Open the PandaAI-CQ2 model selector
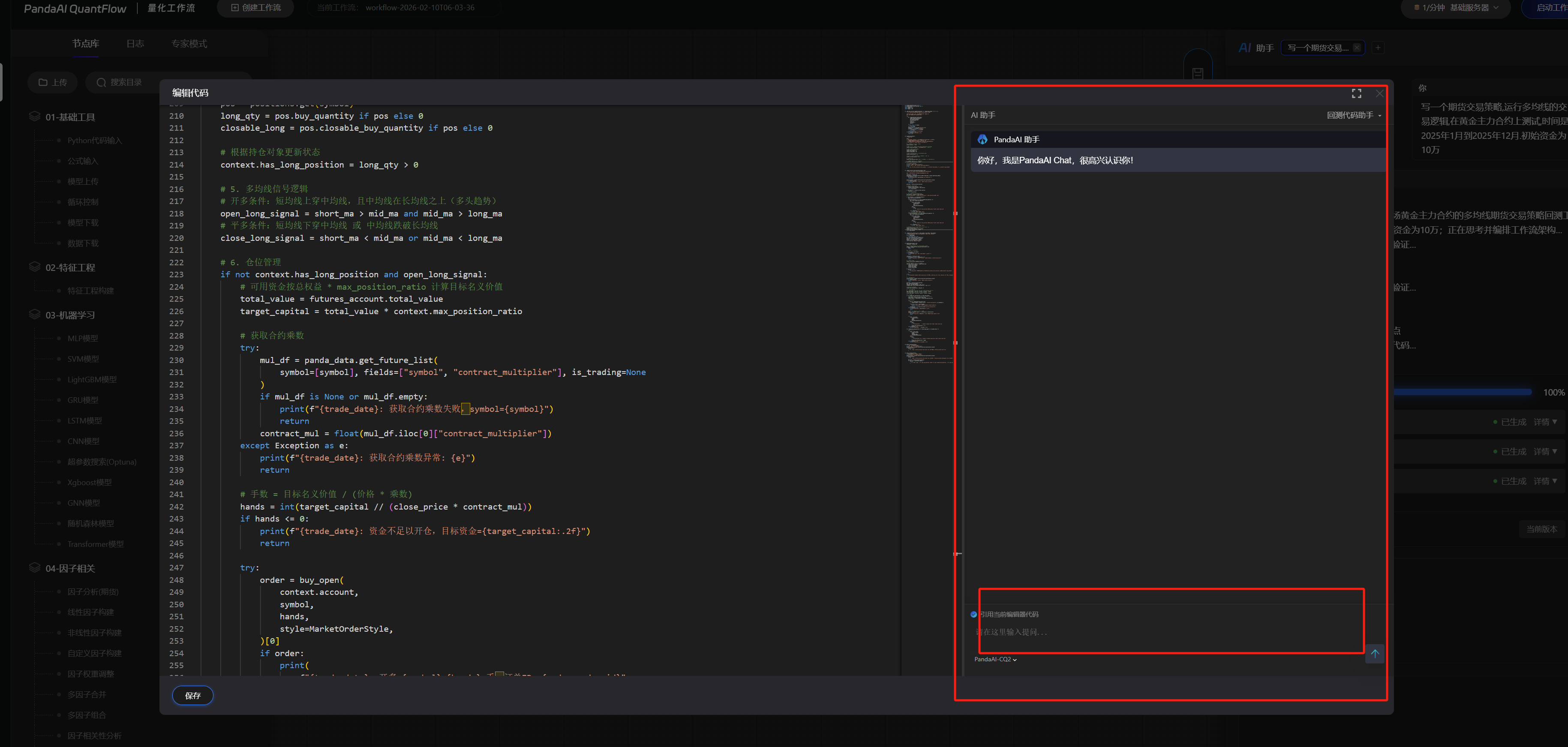The height and width of the screenshot is (747, 1568). 995,659
